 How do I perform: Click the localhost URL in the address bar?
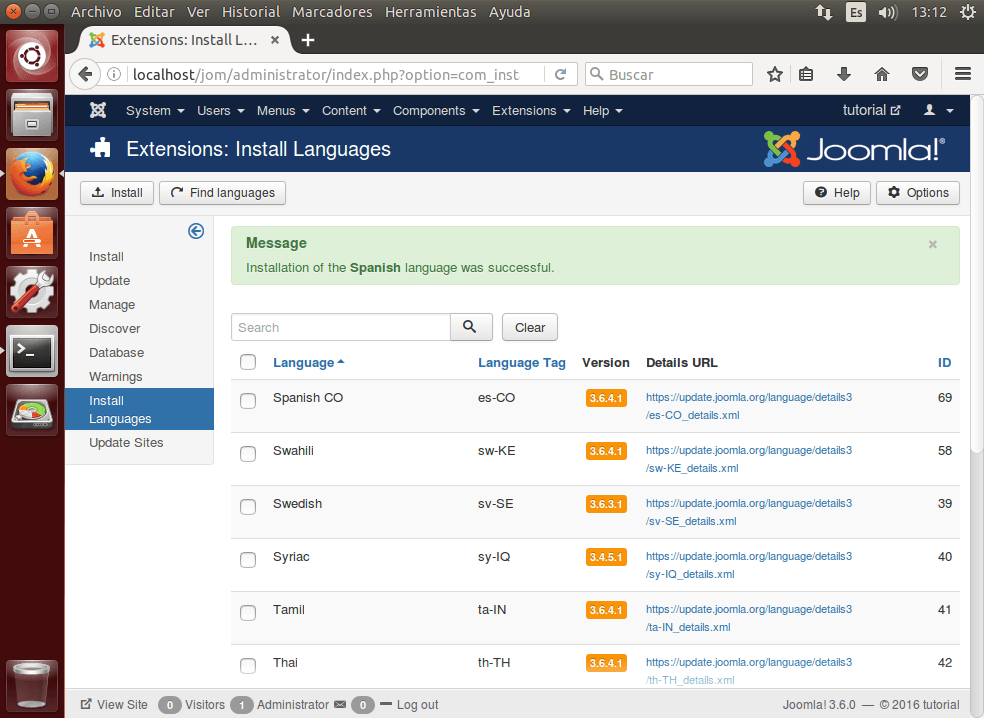pos(326,75)
